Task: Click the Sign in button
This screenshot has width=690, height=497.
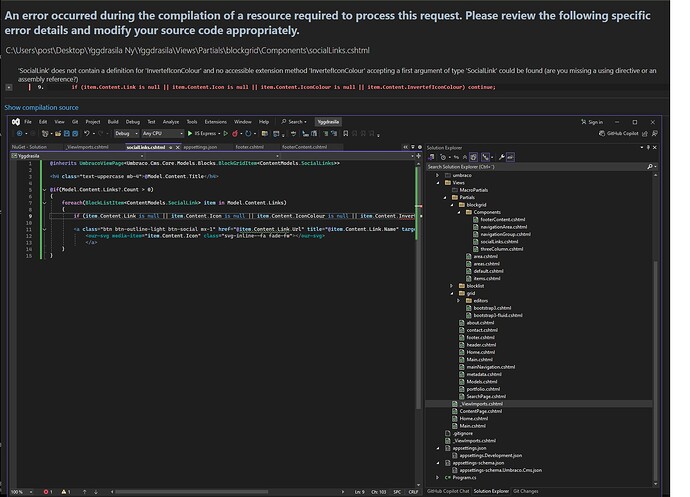Action: [x=592, y=122]
